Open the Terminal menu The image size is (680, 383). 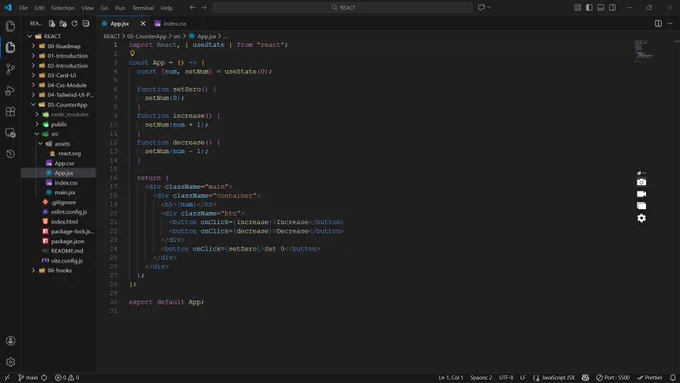coord(143,8)
